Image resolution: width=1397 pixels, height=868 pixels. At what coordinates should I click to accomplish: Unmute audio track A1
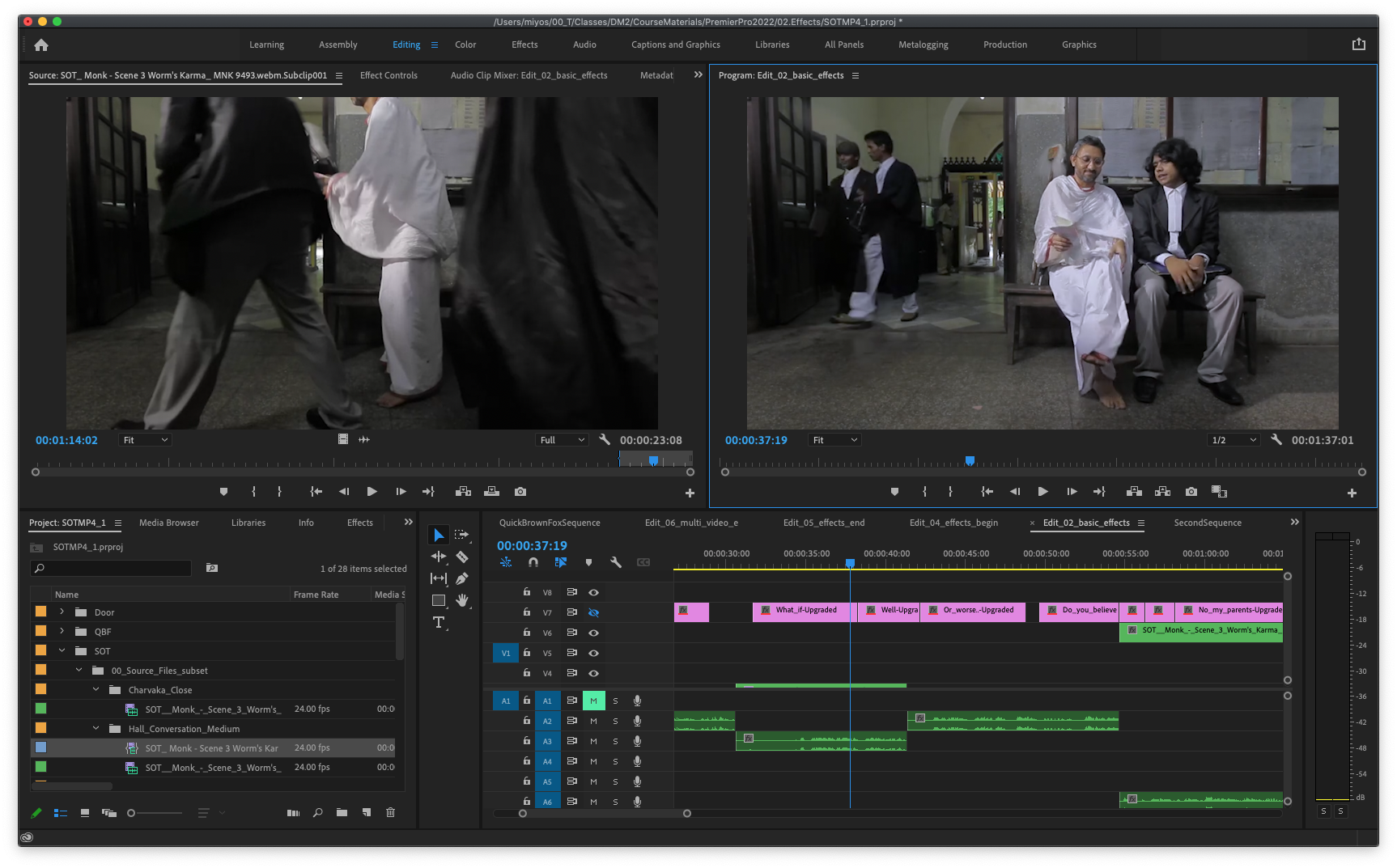593,701
